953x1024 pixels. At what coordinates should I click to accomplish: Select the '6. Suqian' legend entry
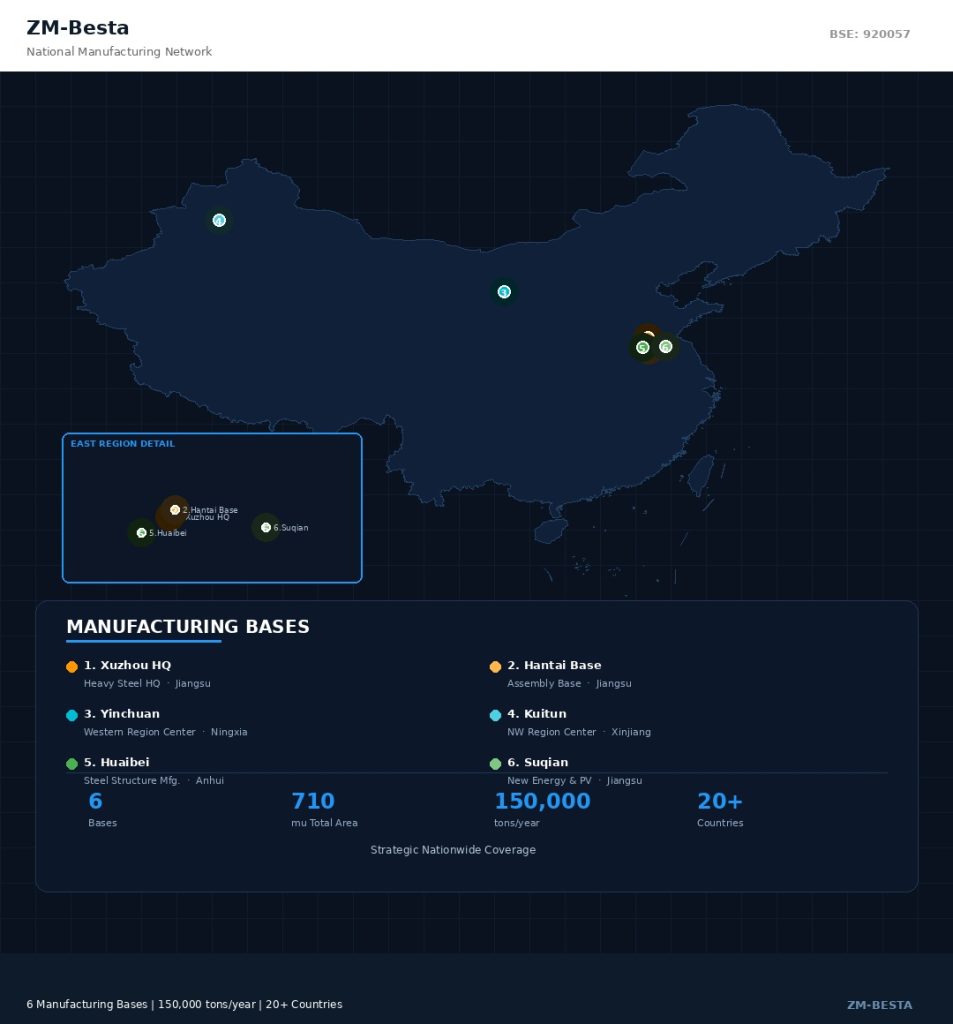point(538,762)
